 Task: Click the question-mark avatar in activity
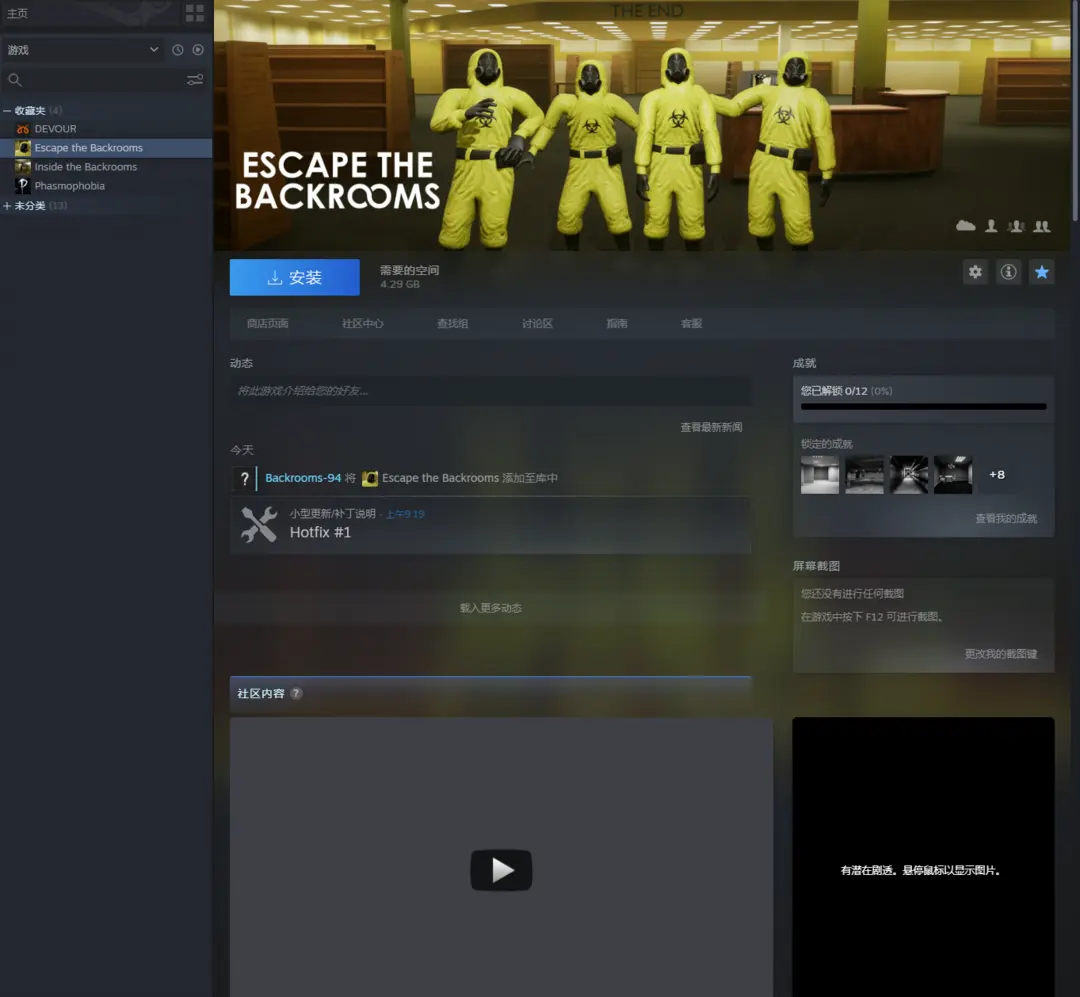coord(245,478)
